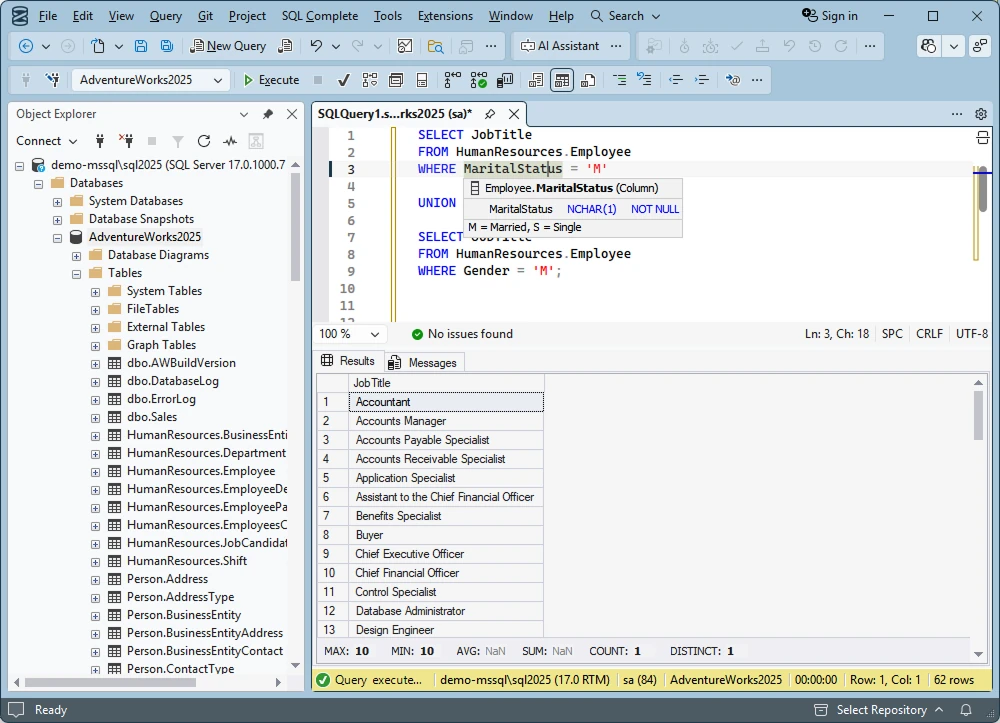This screenshot has width=1000, height=723.
Task: Select Results to Grid option
Action: 562,80
